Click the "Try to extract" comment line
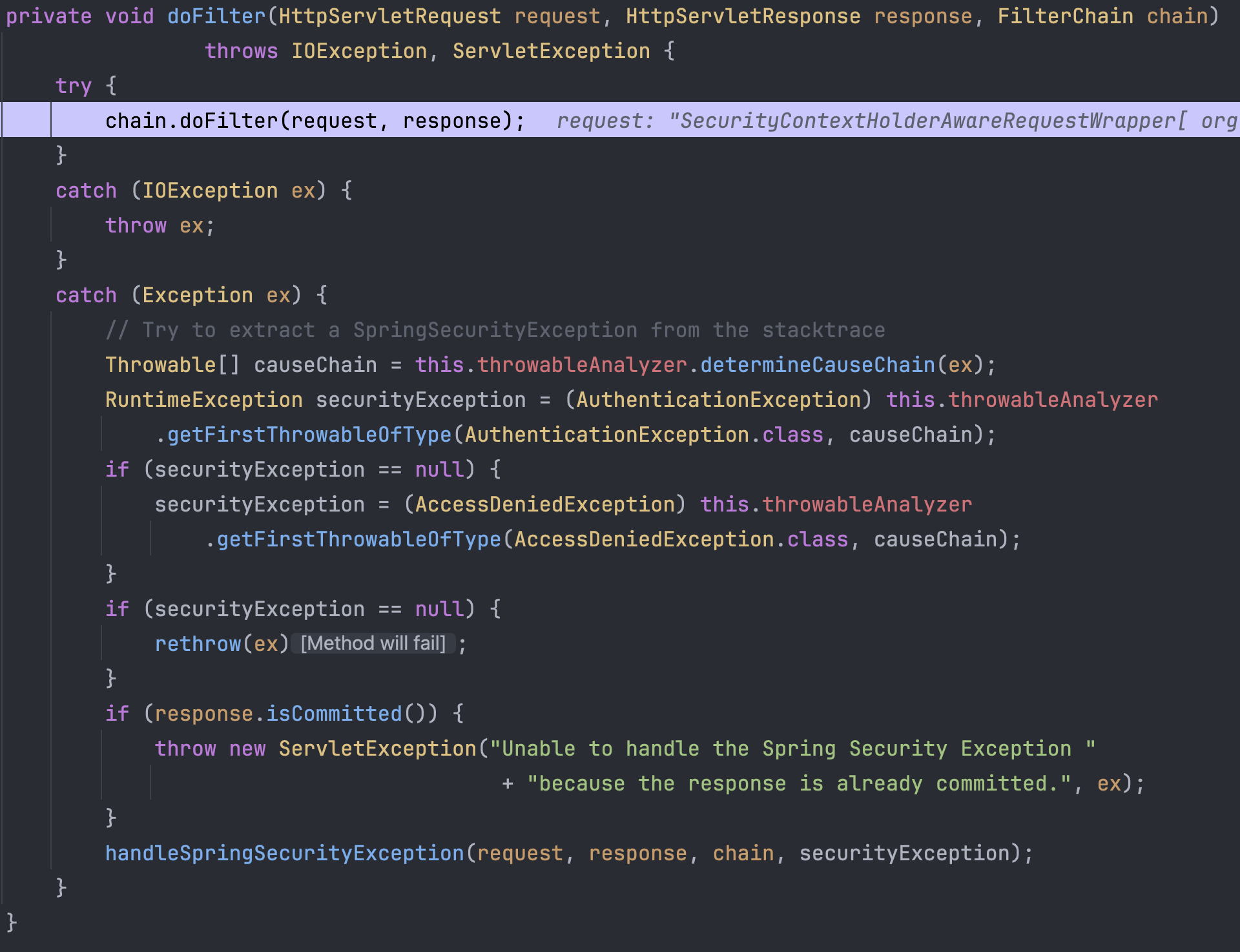The width and height of the screenshot is (1240, 952). pos(495,330)
